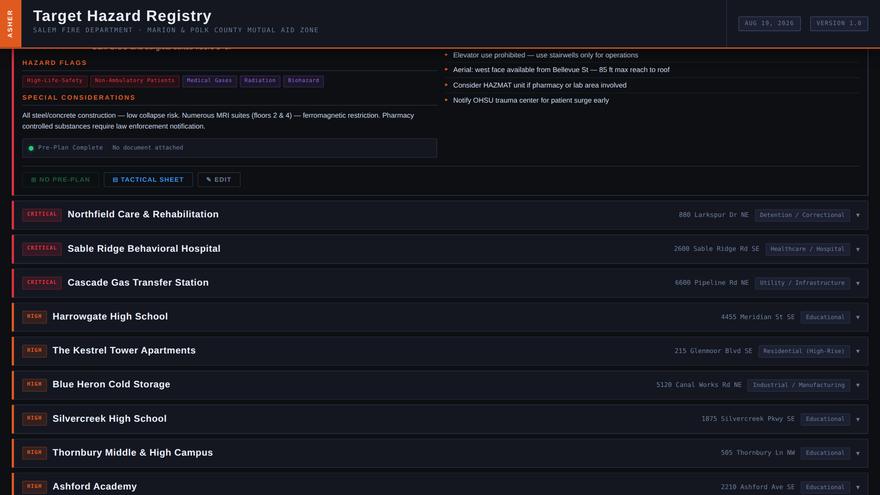
Task: Click the No Pre-Plan button
Action: (x=61, y=180)
